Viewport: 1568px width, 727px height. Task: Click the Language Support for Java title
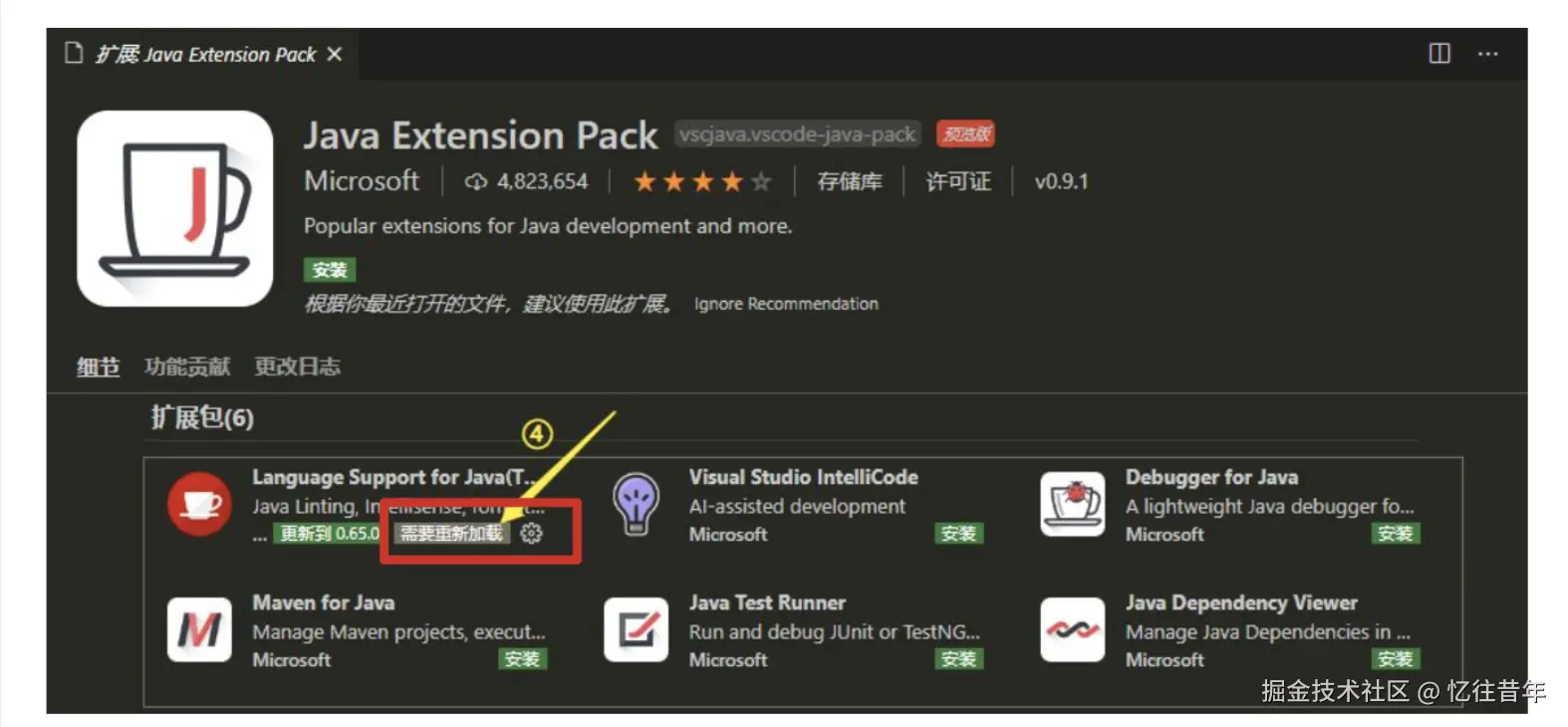click(393, 477)
